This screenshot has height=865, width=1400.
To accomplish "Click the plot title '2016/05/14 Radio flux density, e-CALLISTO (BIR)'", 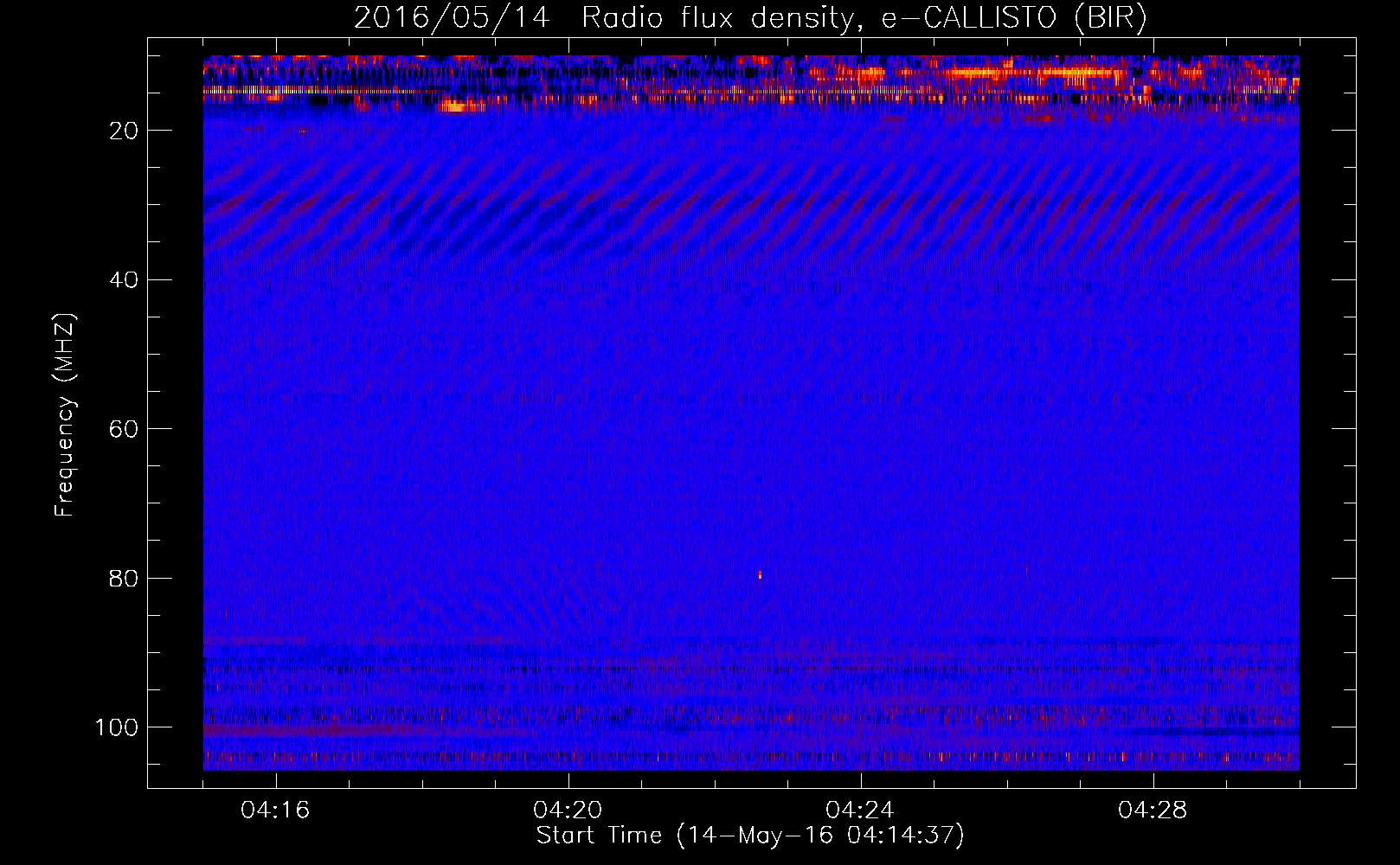I will pos(750,17).
